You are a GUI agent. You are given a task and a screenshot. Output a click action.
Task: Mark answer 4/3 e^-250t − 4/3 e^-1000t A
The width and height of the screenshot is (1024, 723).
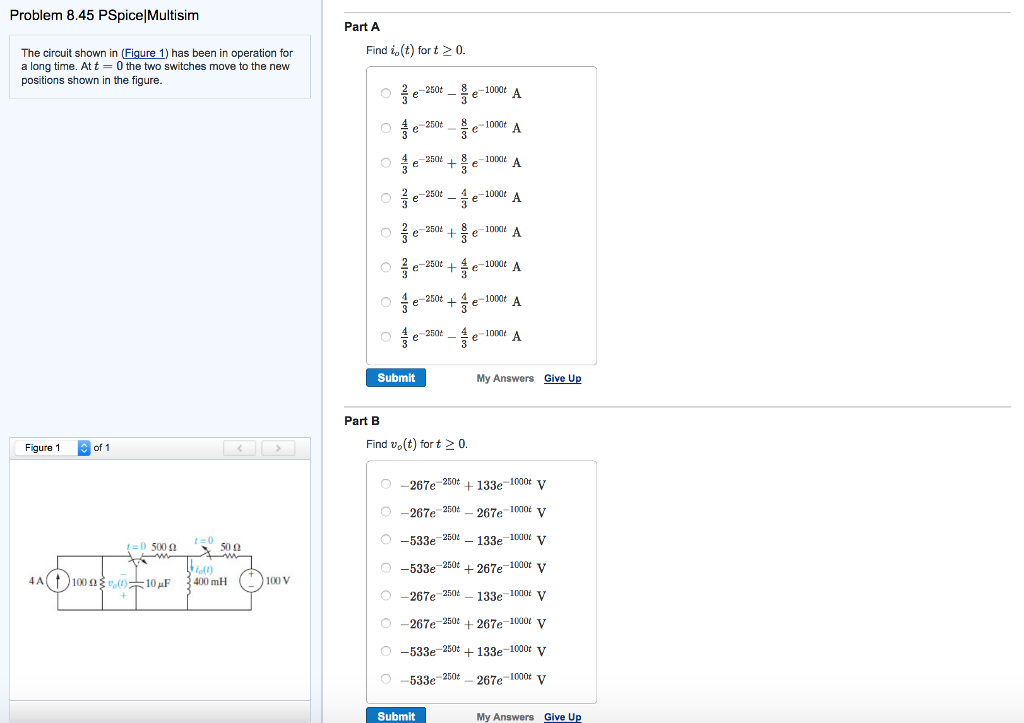(386, 337)
